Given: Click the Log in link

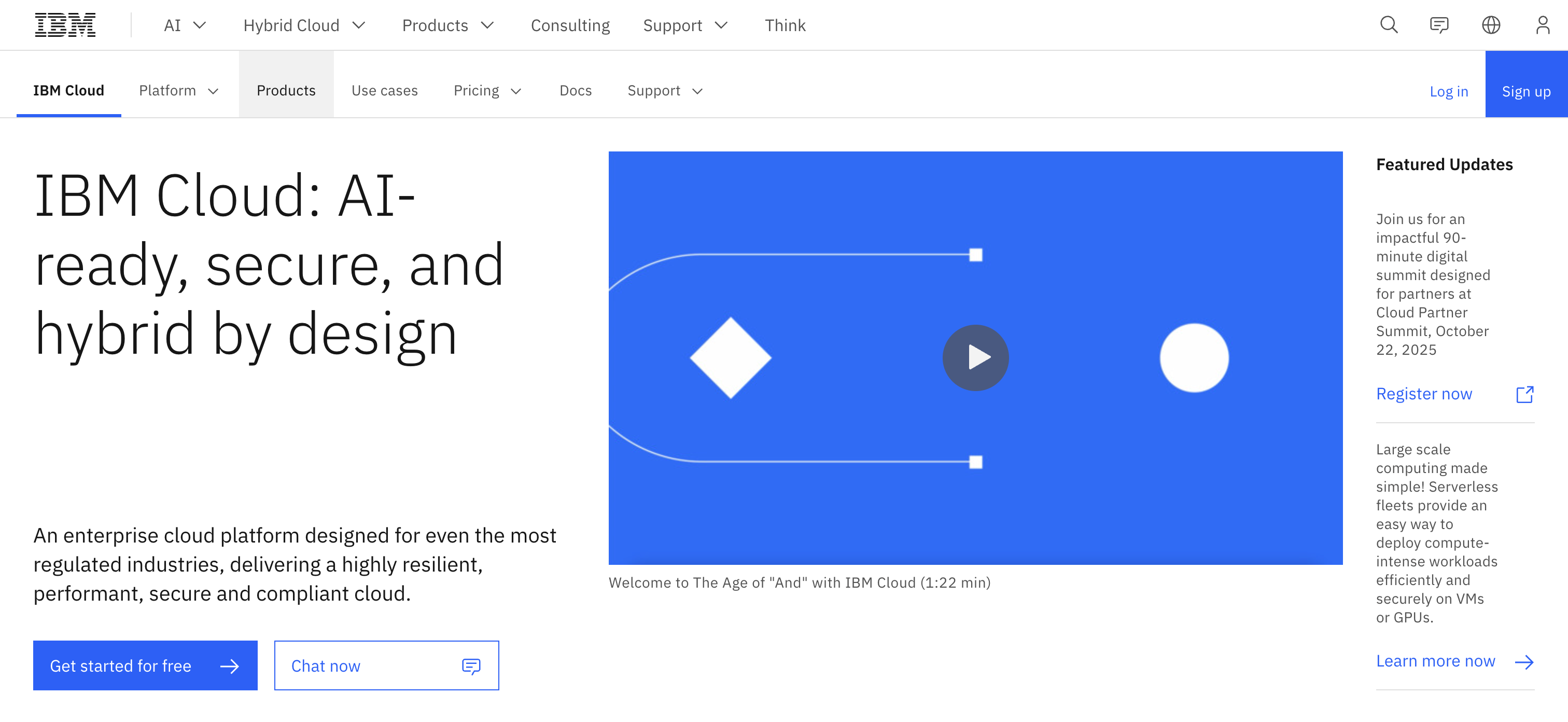Looking at the screenshot, I should coord(1448,91).
